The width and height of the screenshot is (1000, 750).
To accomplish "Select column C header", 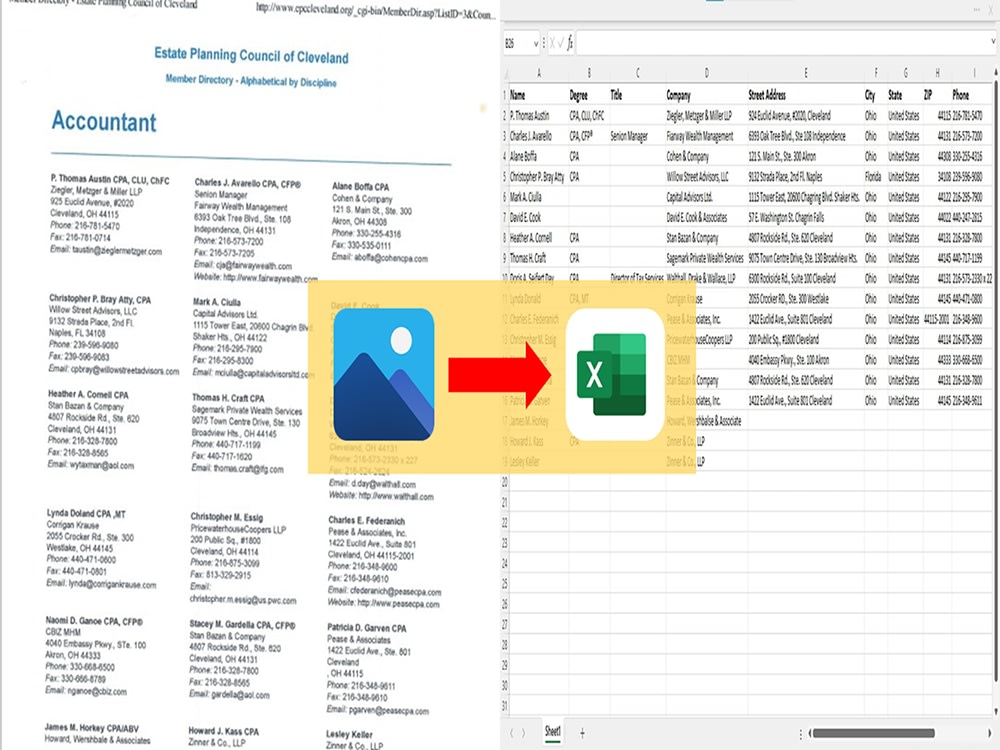I will click(638, 73).
